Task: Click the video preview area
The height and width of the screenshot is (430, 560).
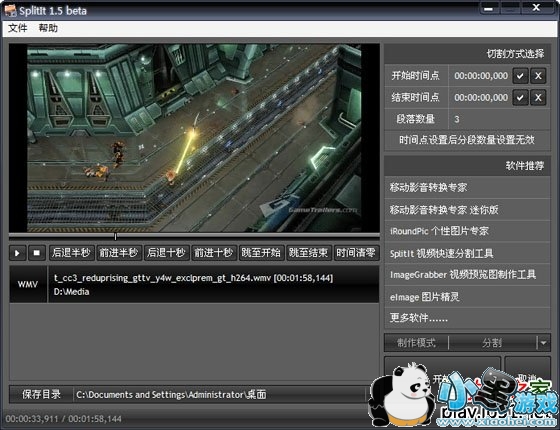Action: point(194,138)
